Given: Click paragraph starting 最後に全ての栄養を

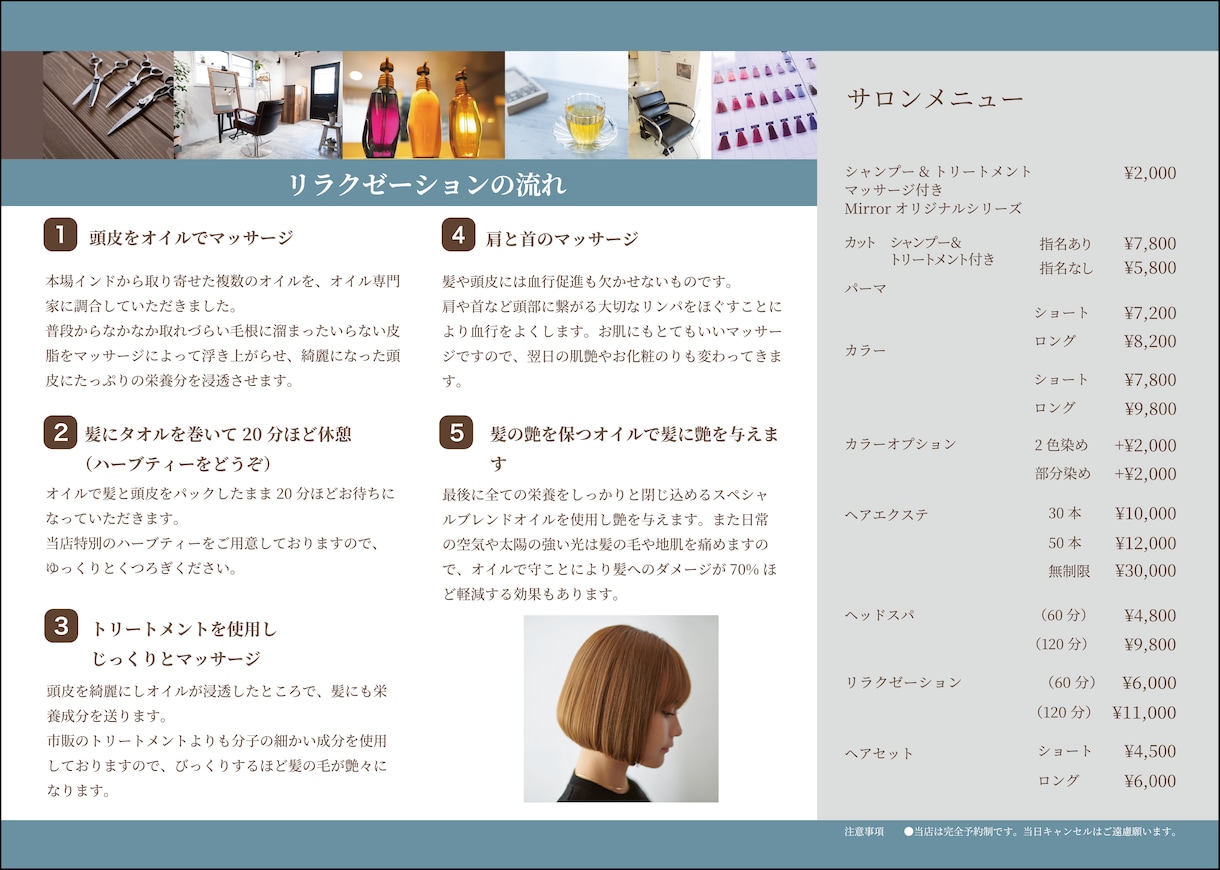Looking at the screenshot, I should tap(609, 544).
